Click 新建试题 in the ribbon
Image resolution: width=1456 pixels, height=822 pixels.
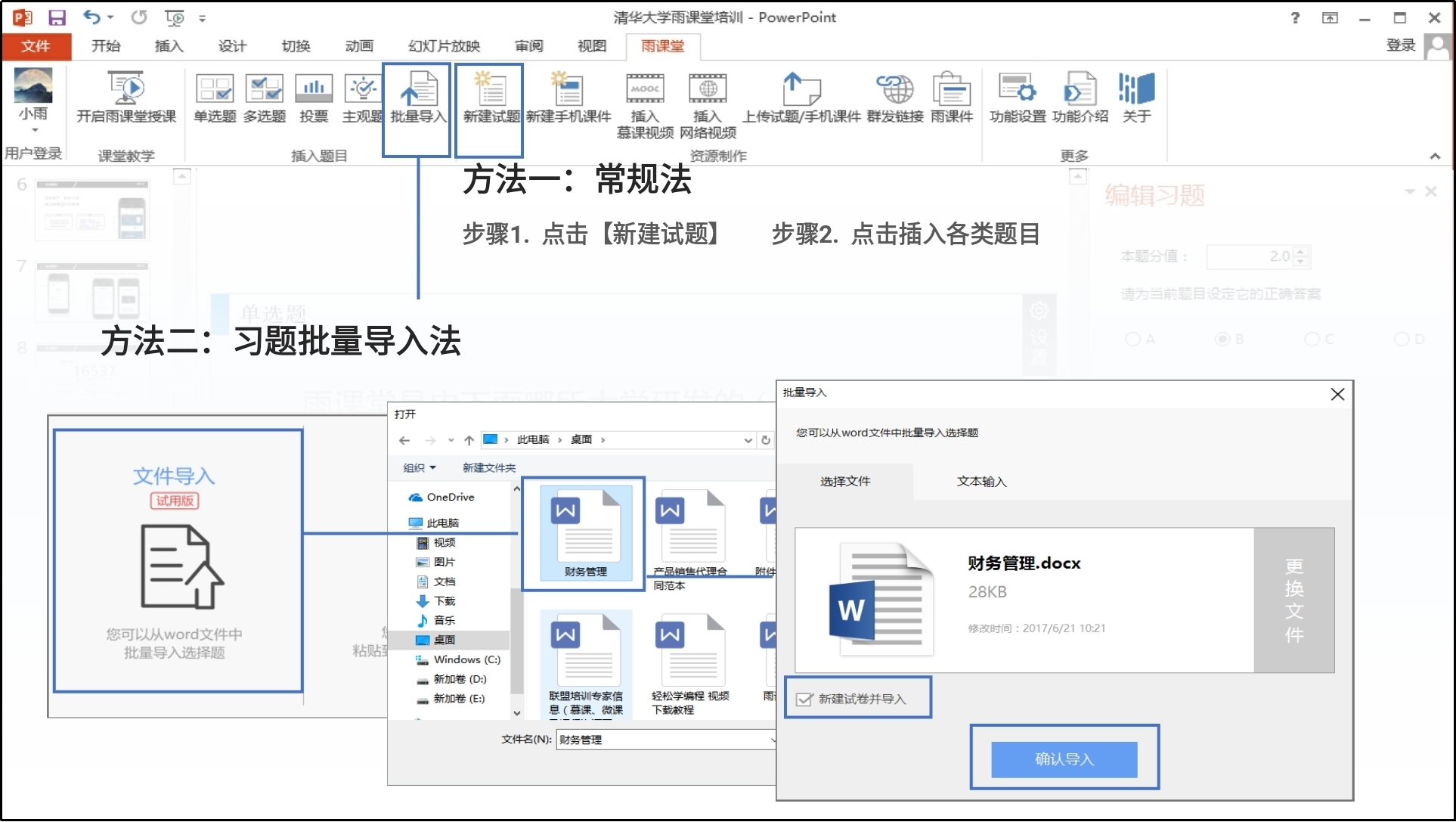coord(491,96)
